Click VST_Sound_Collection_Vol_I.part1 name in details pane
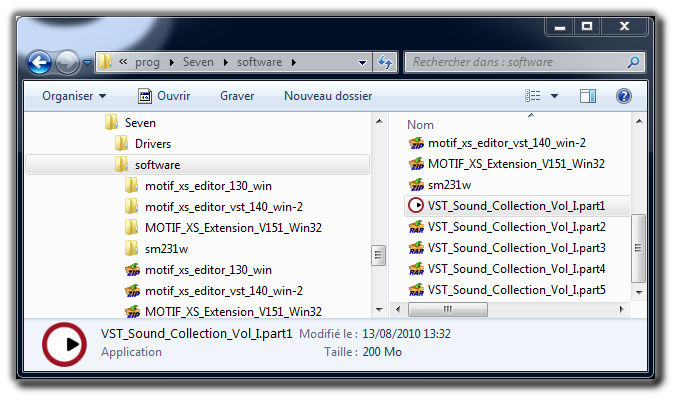 point(197,334)
